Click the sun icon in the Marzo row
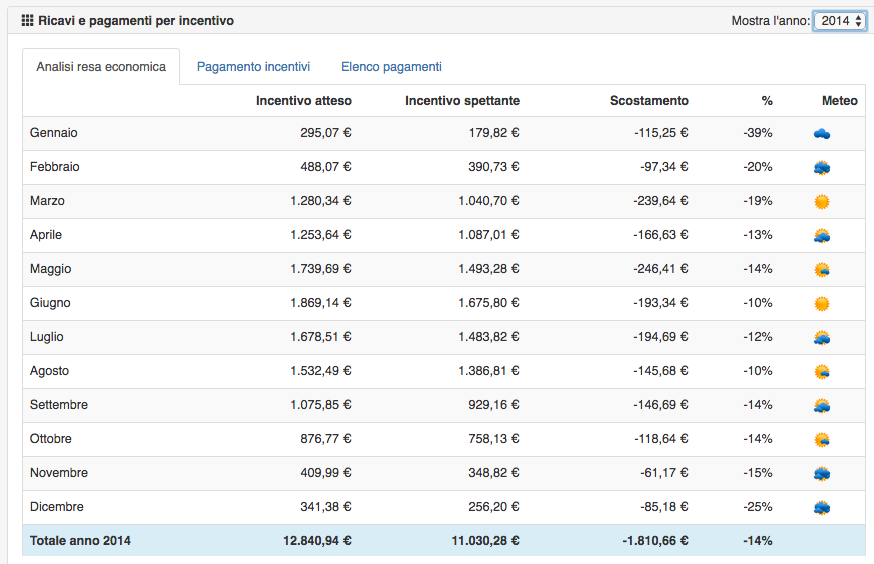The height and width of the screenshot is (564, 874). 822,201
